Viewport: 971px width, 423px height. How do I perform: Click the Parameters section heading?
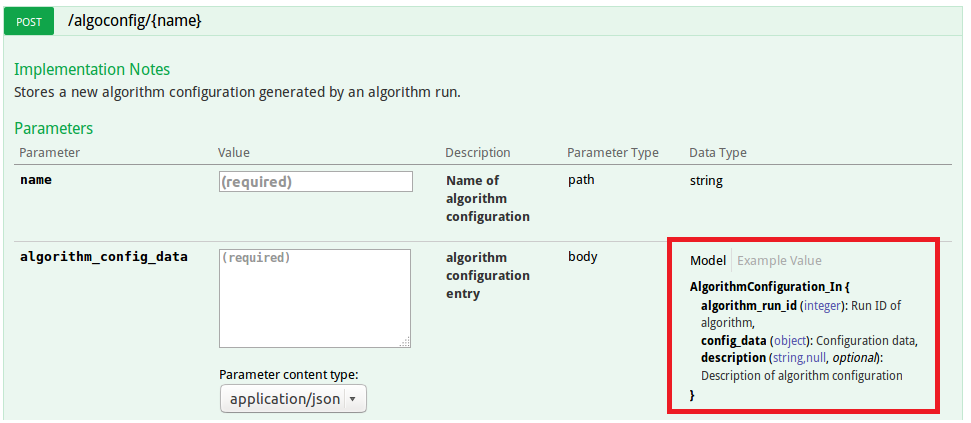click(x=54, y=128)
